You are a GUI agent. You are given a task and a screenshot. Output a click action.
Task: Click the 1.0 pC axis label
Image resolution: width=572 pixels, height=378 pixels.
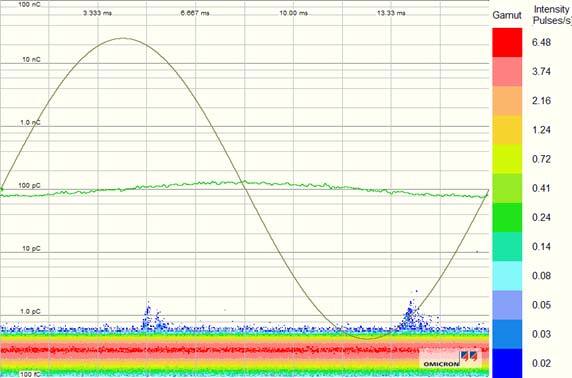[x=30, y=312]
